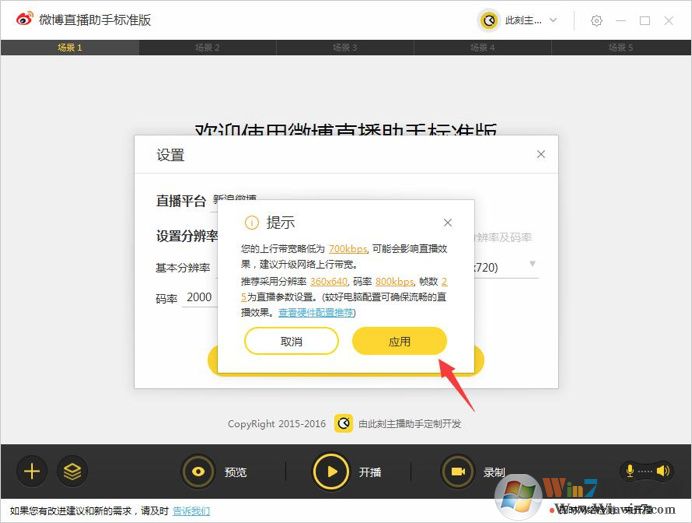692x523 pixels.
Task: Click the 开播 label
Action: [370, 472]
